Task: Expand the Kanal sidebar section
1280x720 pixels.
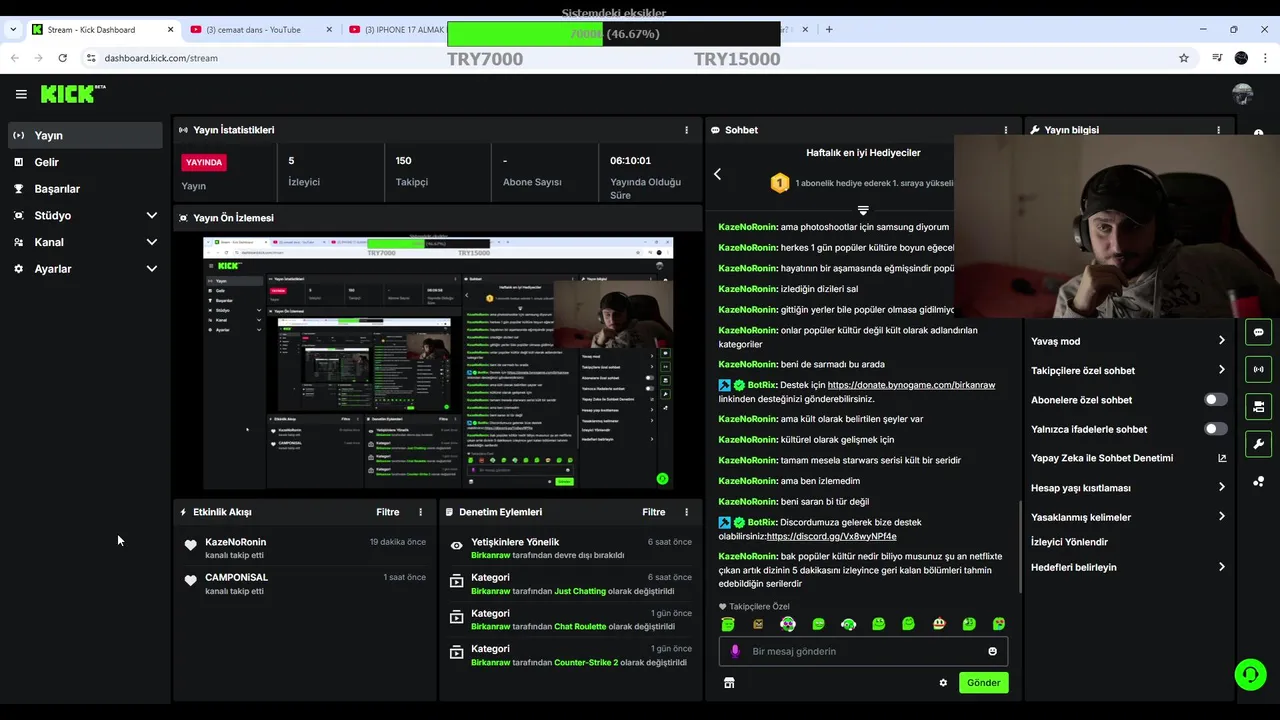Action: coord(151,242)
